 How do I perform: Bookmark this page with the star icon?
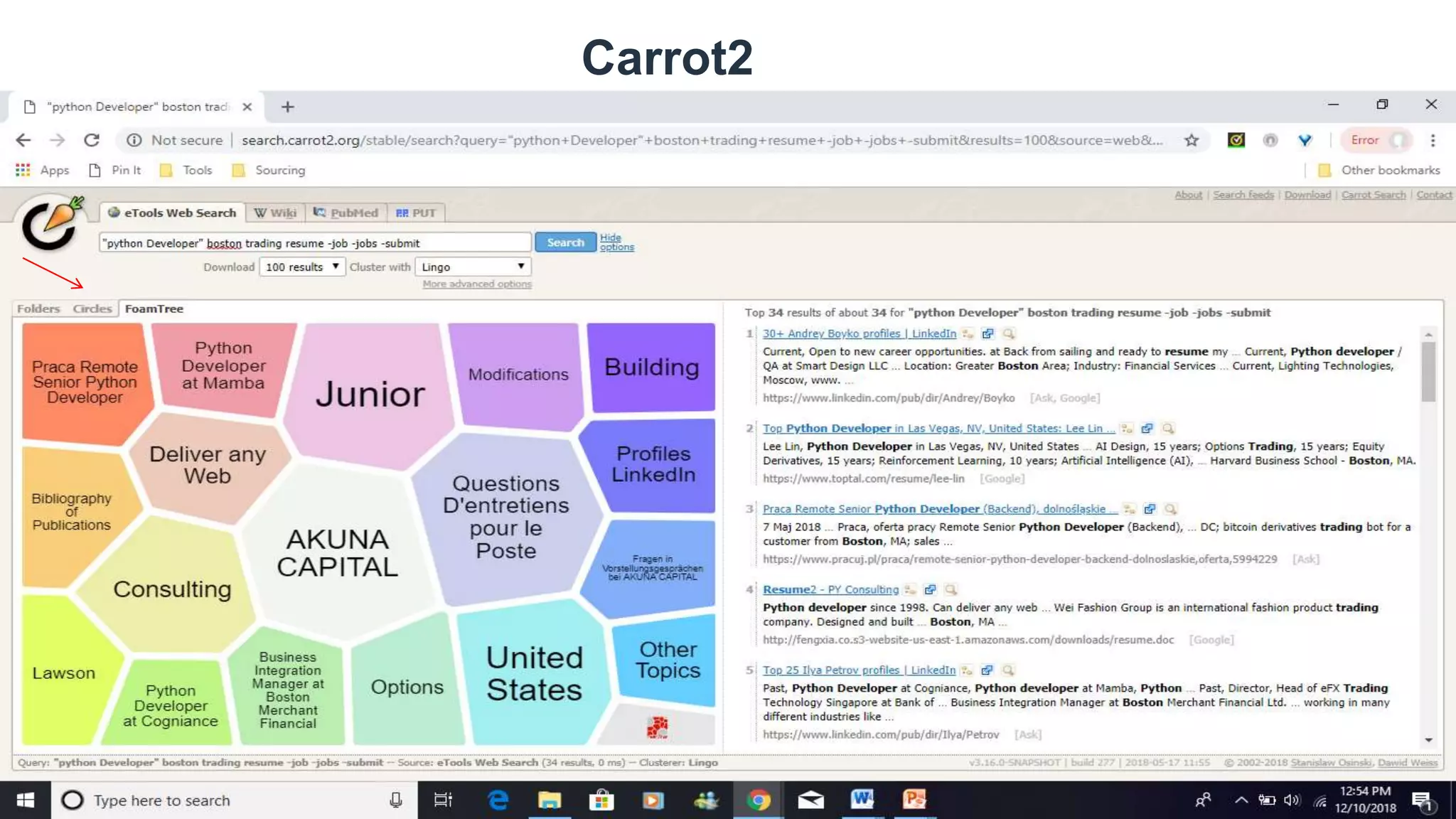(x=1192, y=140)
